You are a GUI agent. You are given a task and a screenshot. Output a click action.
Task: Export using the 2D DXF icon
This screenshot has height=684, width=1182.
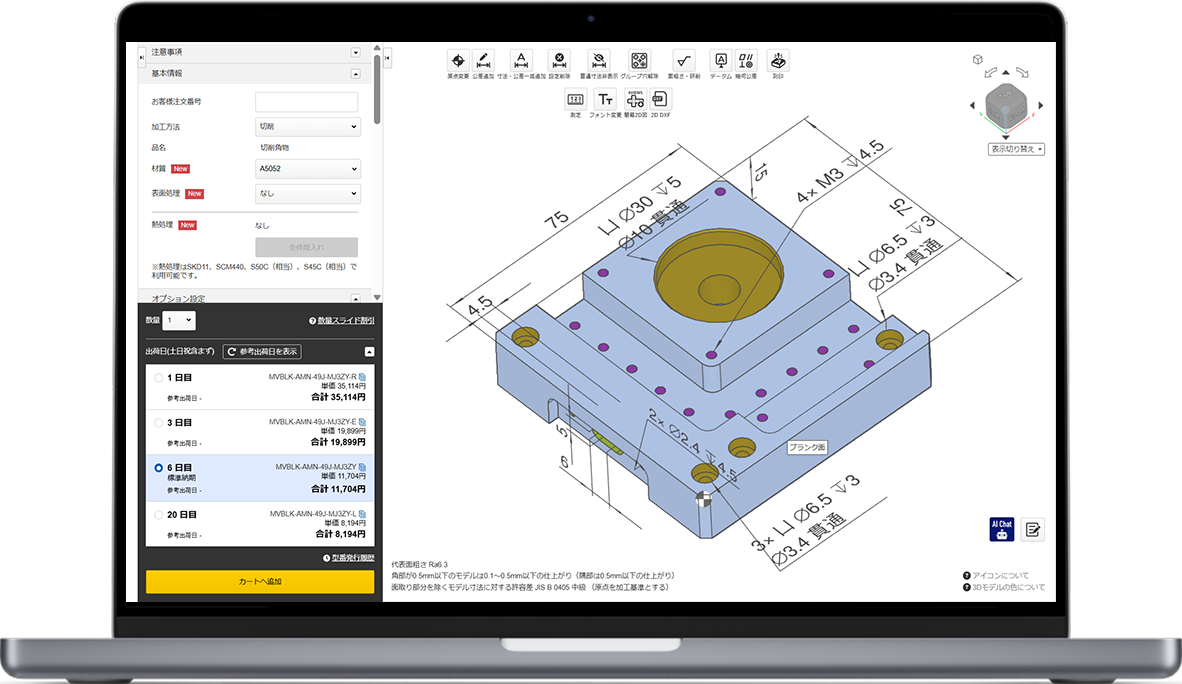coord(660,99)
